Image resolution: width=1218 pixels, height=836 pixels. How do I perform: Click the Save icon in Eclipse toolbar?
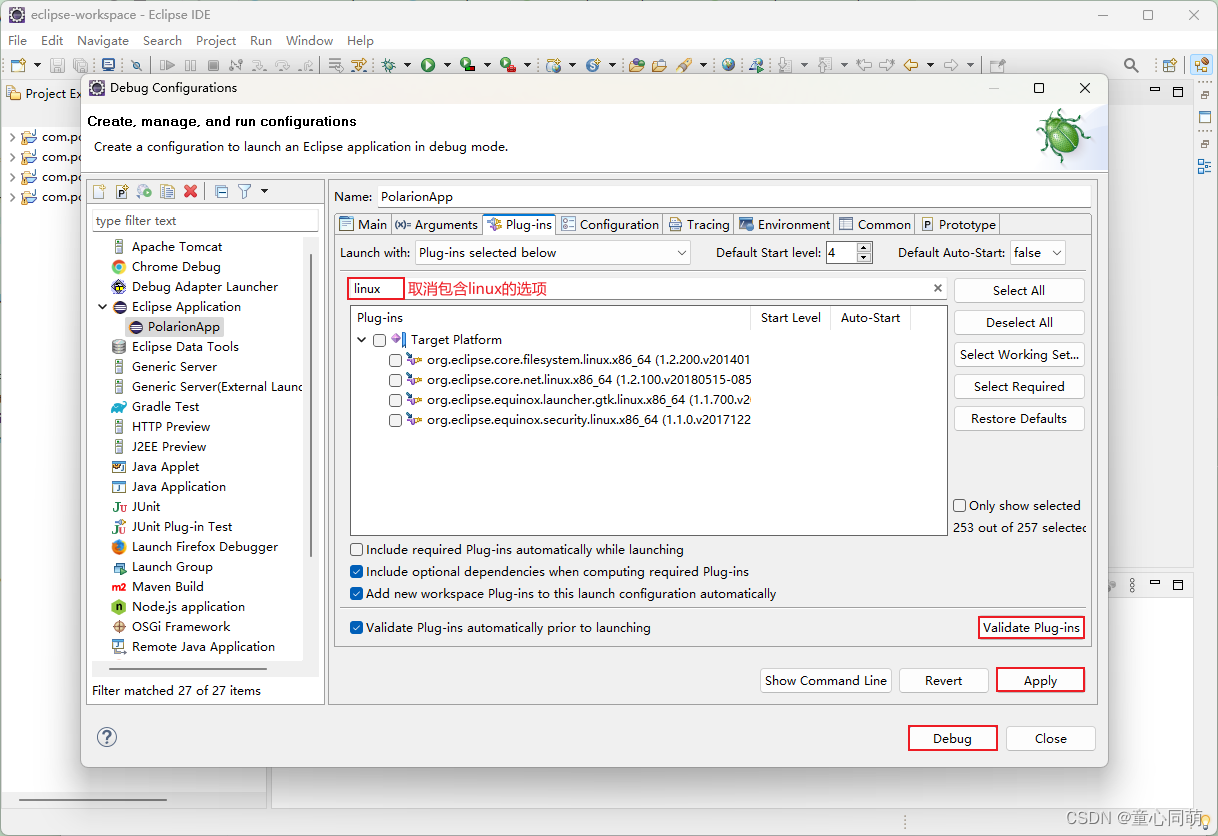[57, 65]
